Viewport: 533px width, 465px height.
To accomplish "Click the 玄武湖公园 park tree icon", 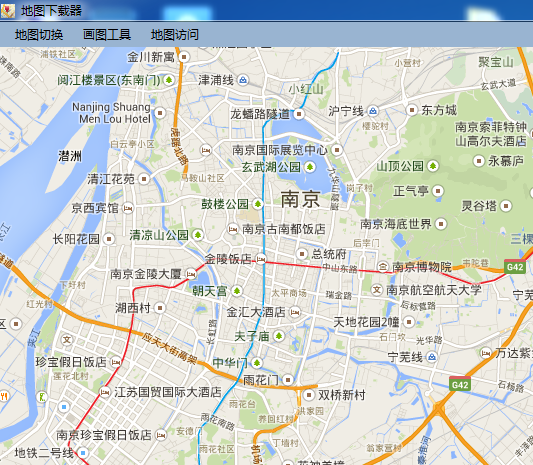I will [x=310, y=167].
